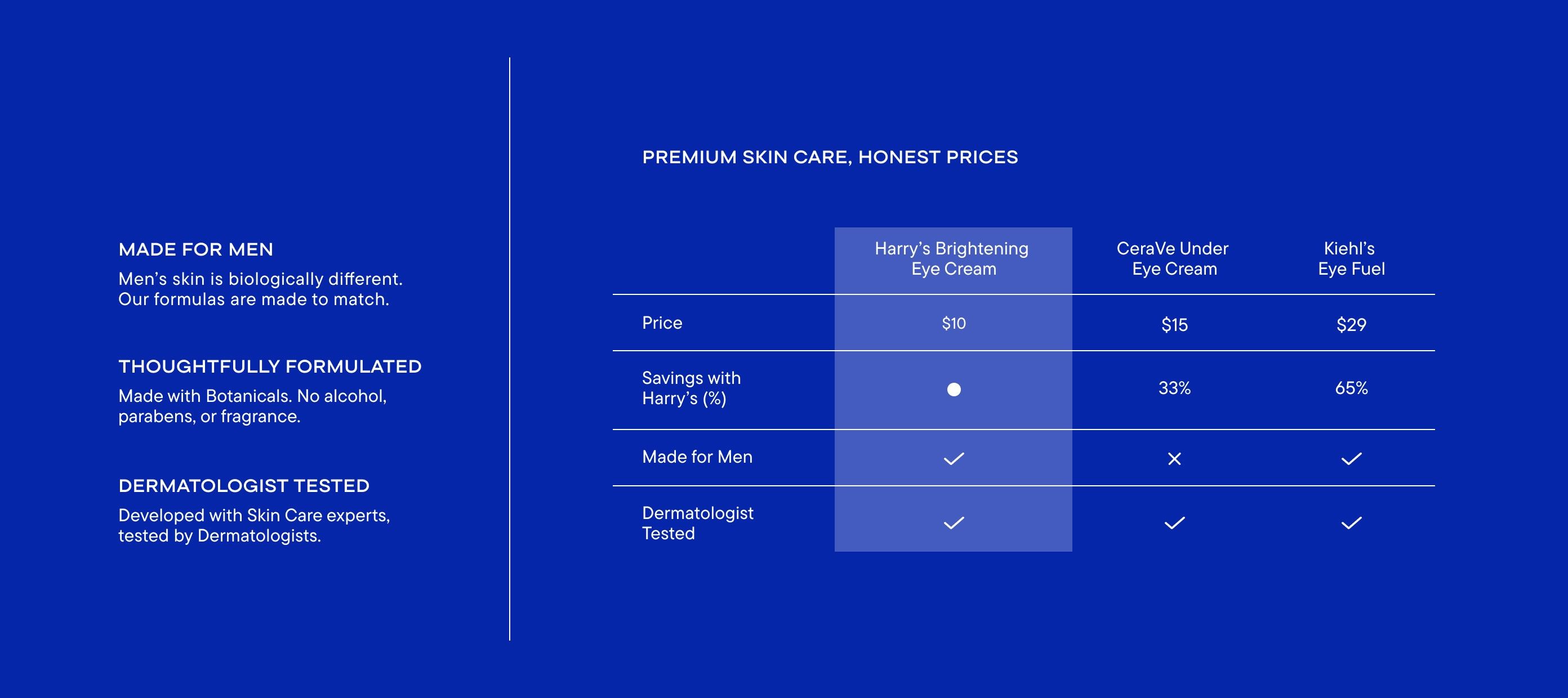1568x698 pixels.
Task: Click the Thoughtfully Formulated heading
Action: click(x=270, y=366)
